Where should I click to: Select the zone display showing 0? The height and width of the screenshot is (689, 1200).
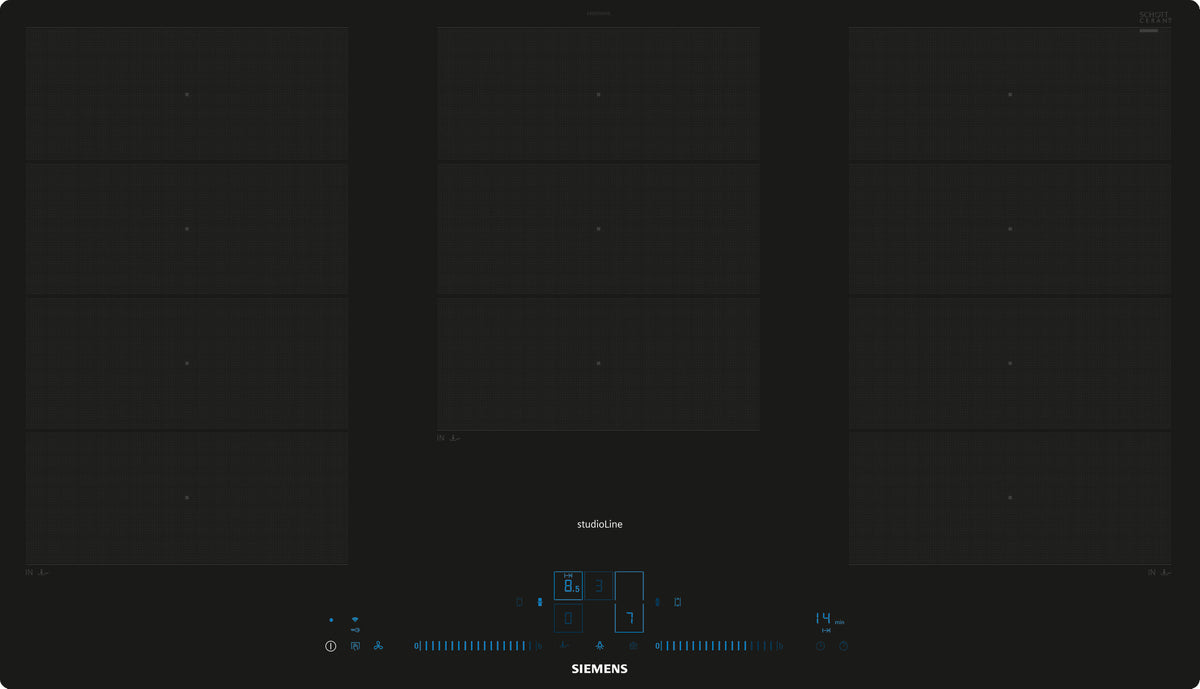point(568,618)
